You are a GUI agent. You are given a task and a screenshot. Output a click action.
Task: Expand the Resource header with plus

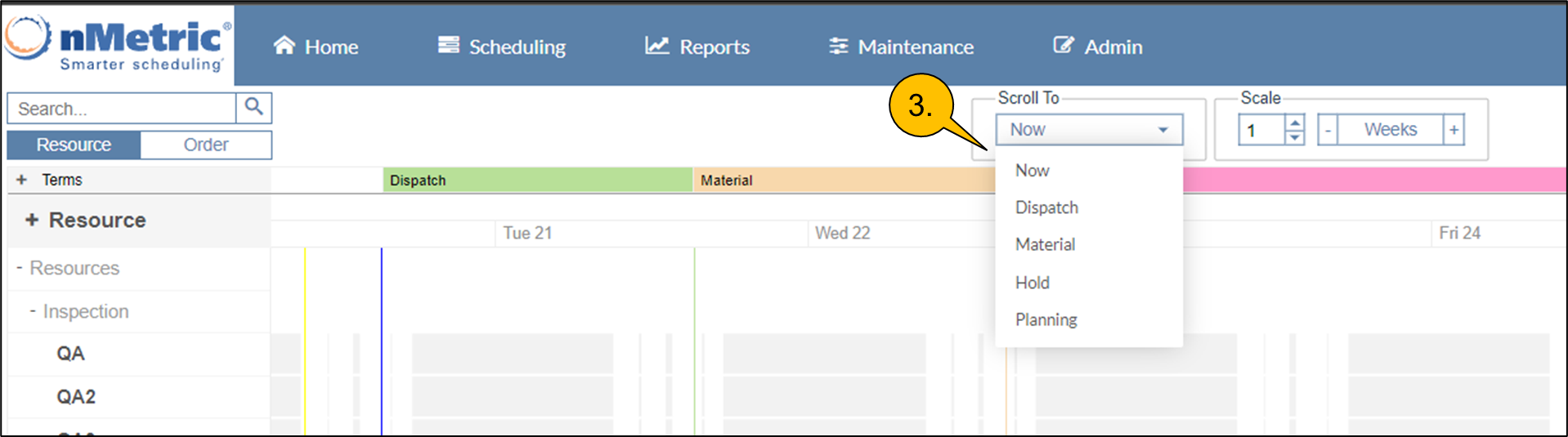32,220
